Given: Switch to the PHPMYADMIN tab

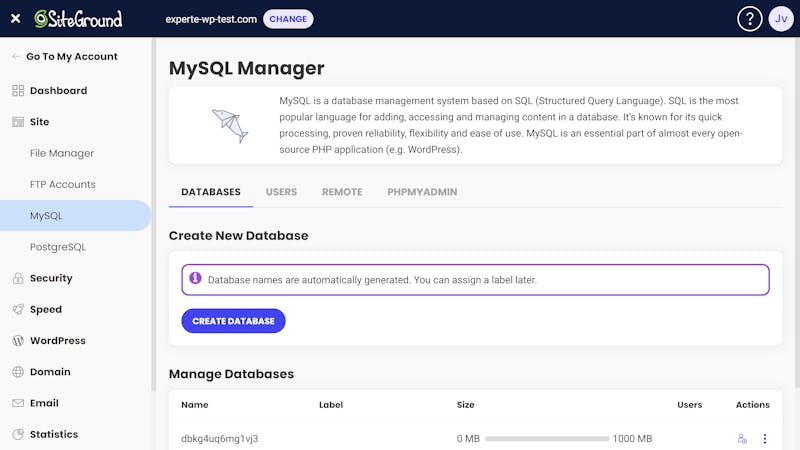Looking at the screenshot, I should point(422,192).
